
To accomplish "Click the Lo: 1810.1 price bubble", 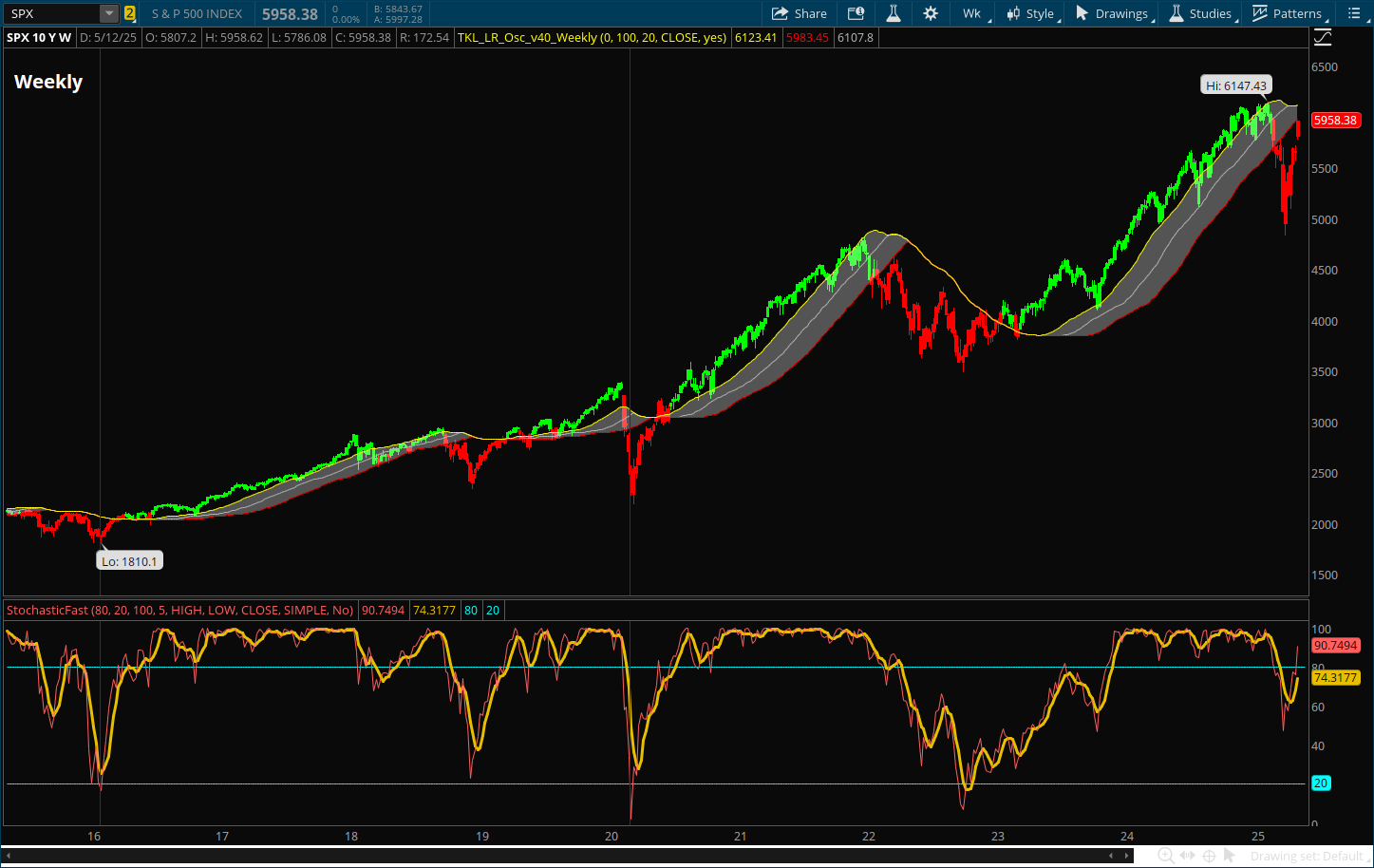I will tap(129, 561).
